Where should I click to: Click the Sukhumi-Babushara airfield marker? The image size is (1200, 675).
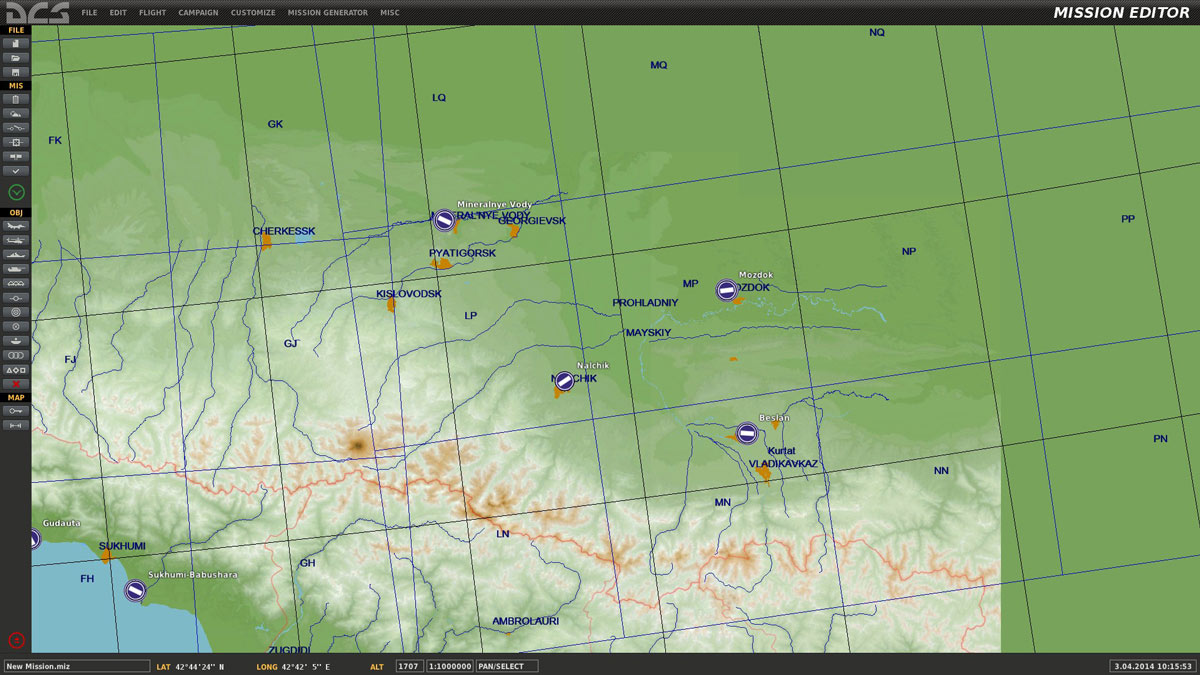[x=135, y=591]
